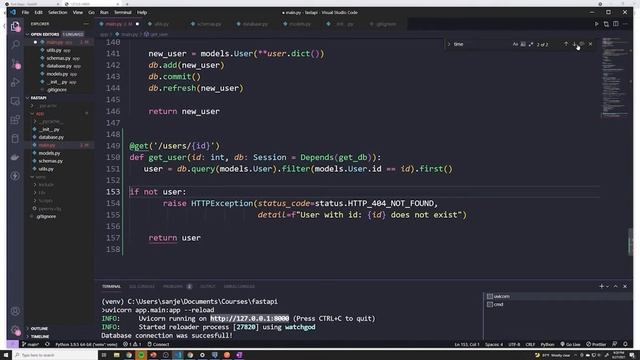
Task: Click the Go Live status bar button
Action: (x=570, y=344)
